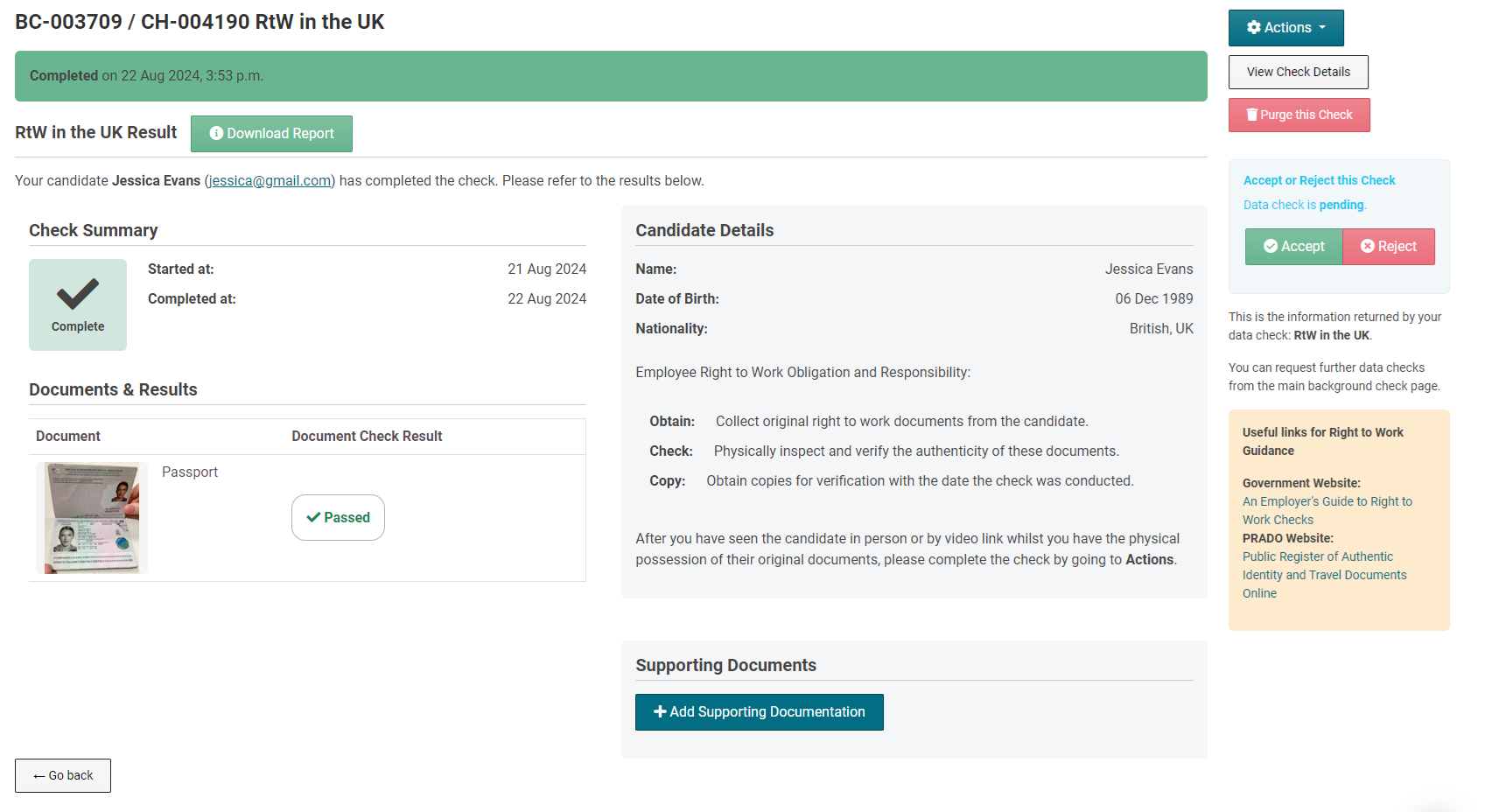Viewport: 1485px width, 812px height.
Task: Click the Accept or Reject this Check heading
Action: (1319, 180)
